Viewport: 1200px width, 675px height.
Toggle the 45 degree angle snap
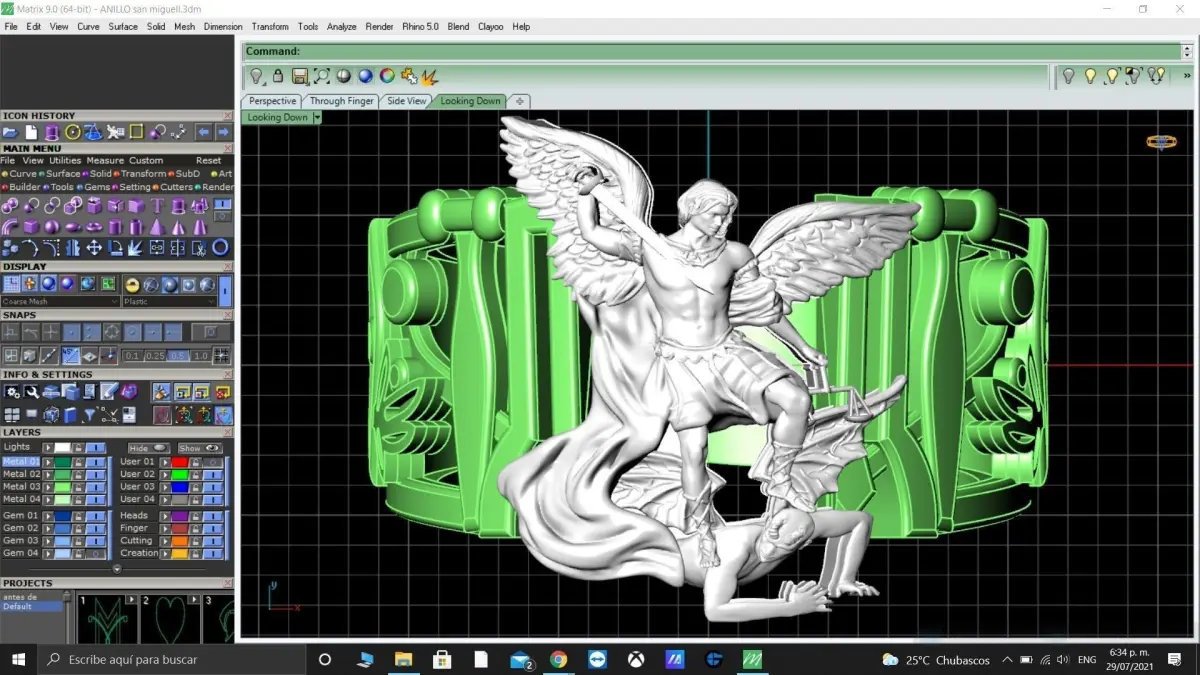[x=70, y=355]
